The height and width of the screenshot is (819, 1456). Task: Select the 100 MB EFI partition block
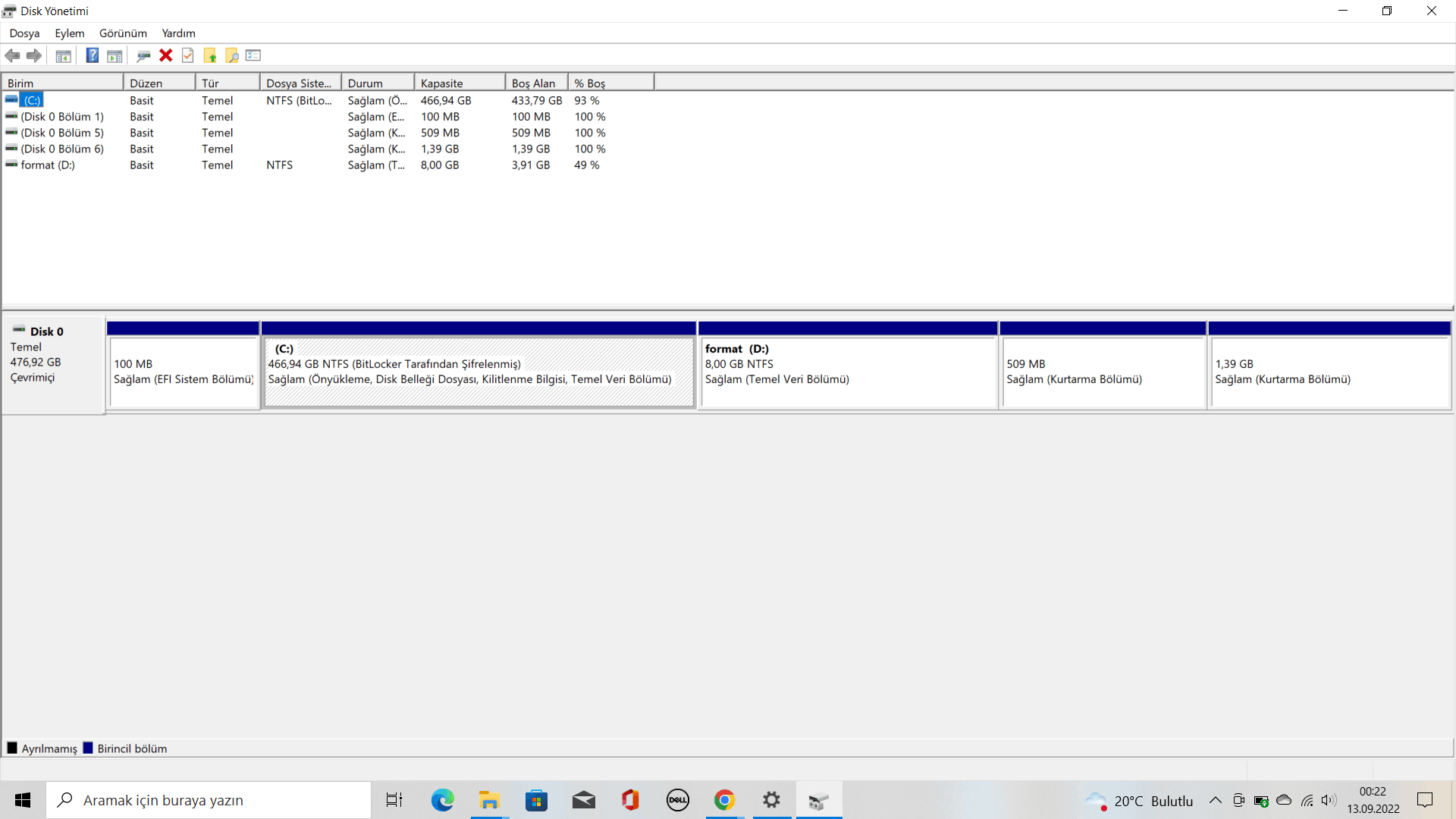point(184,372)
